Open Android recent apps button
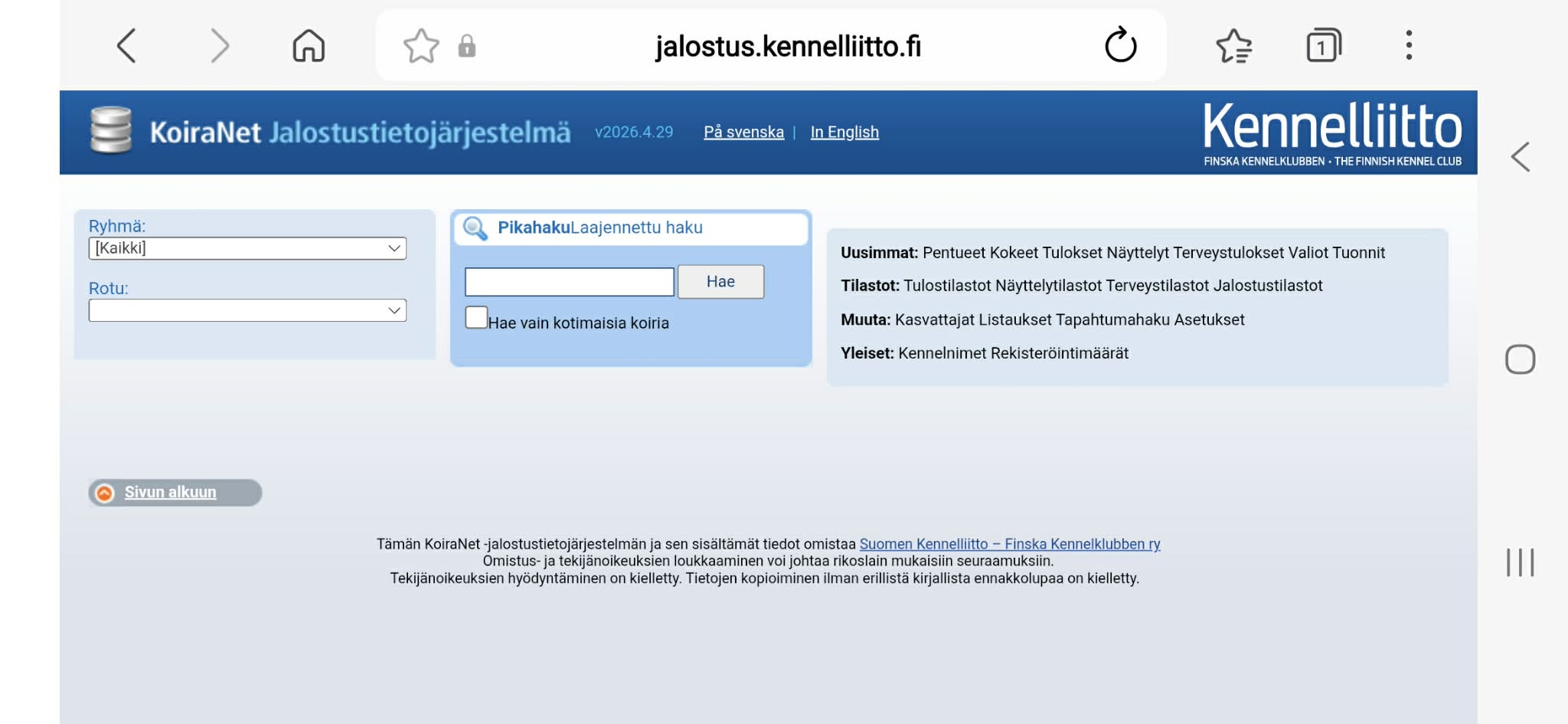Image resolution: width=1568 pixels, height=724 pixels. tap(1521, 562)
